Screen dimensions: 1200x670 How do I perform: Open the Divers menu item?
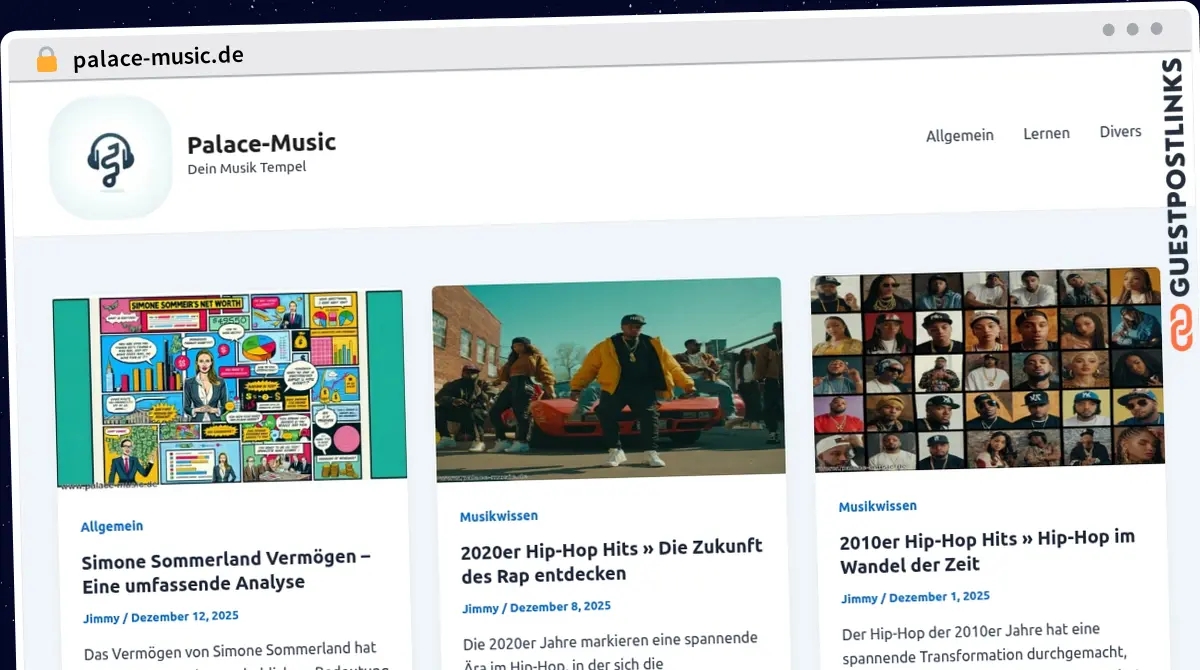point(1120,131)
